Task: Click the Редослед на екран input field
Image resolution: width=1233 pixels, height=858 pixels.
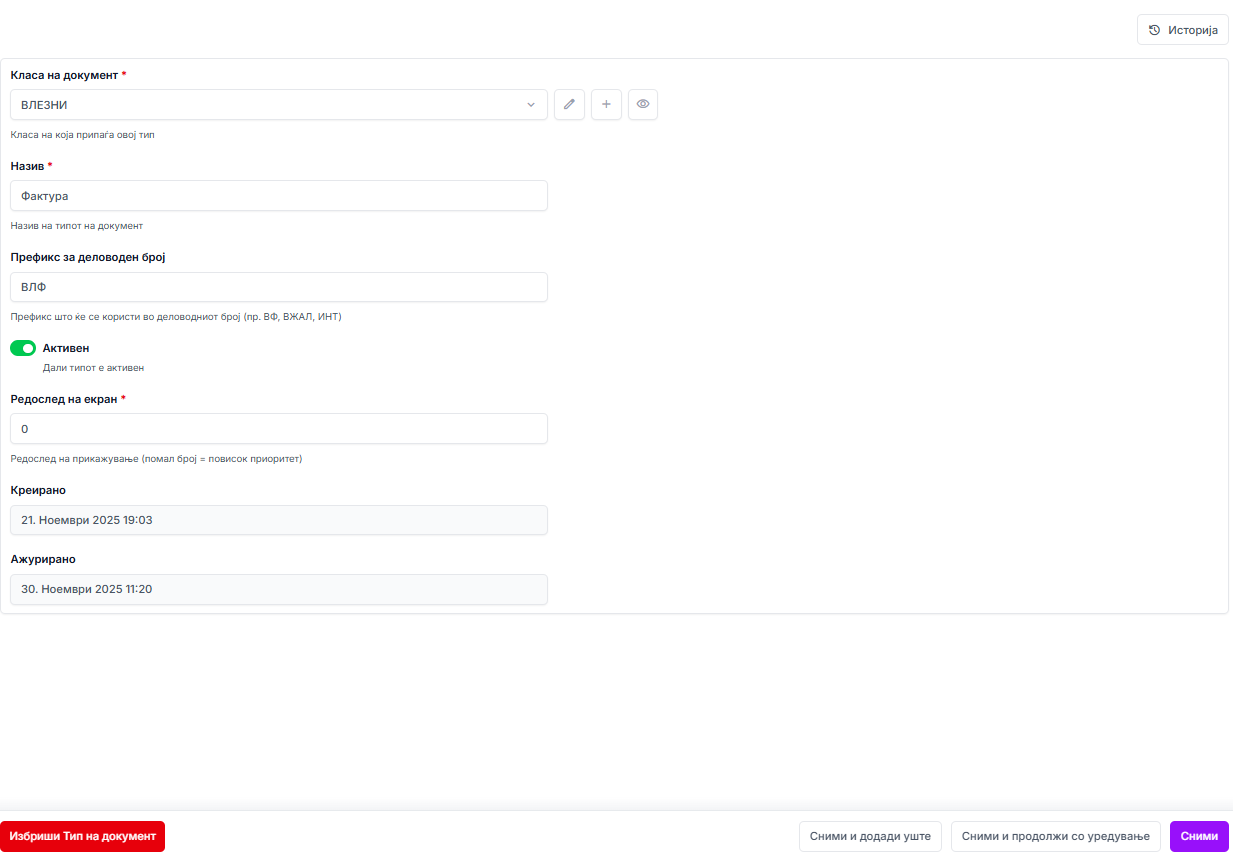Action: (x=279, y=429)
